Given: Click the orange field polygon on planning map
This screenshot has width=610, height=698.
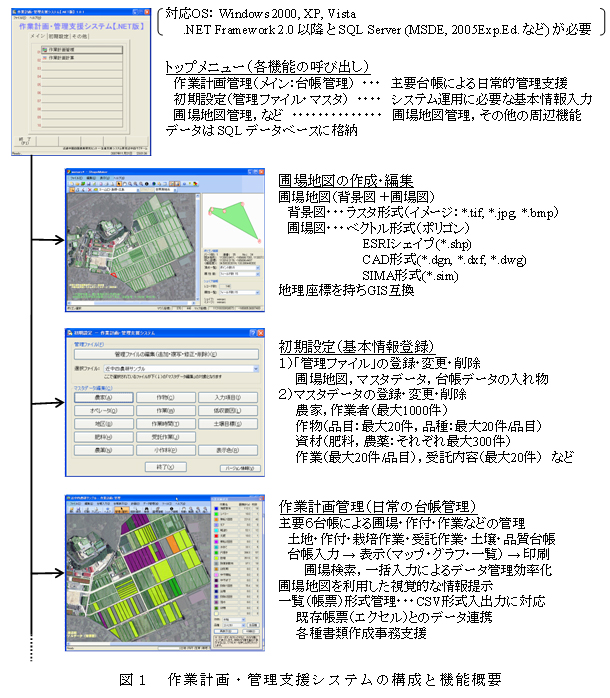Looking at the screenshot, I should coord(173,544).
